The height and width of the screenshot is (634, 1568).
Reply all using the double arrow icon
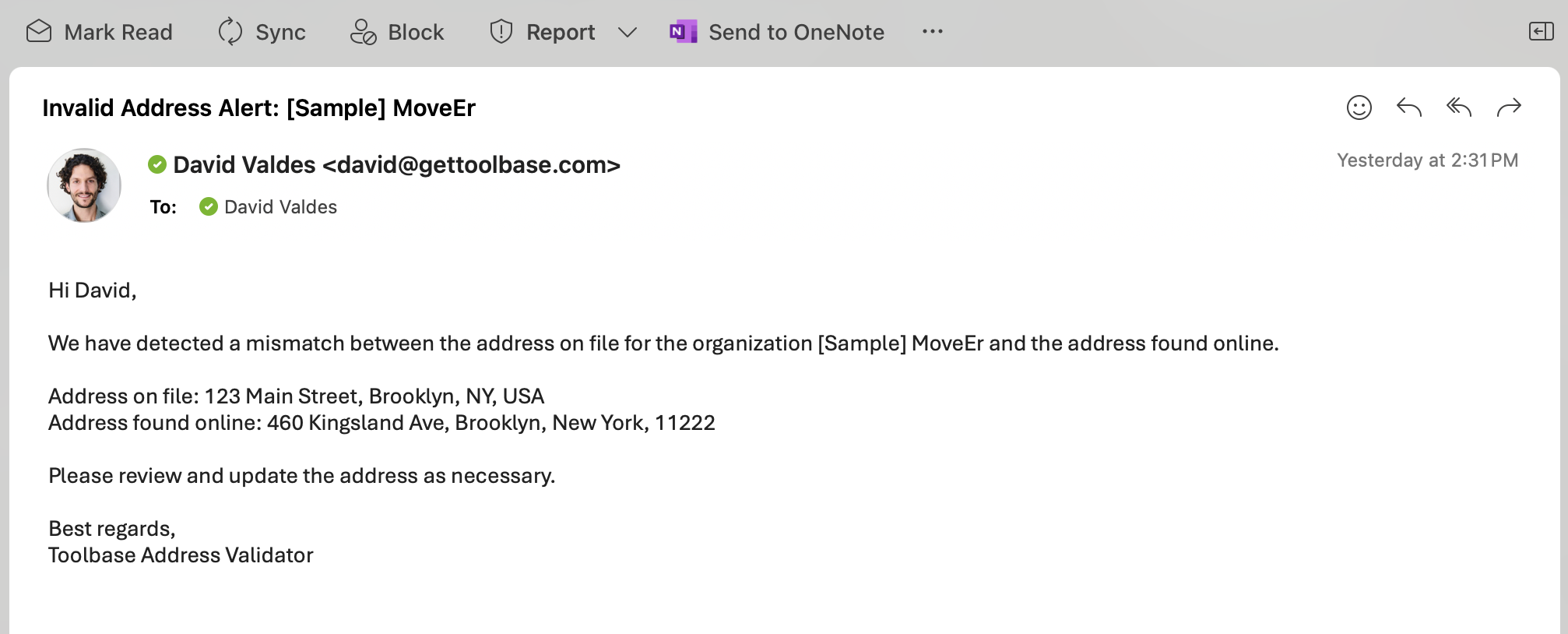click(1459, 107)
